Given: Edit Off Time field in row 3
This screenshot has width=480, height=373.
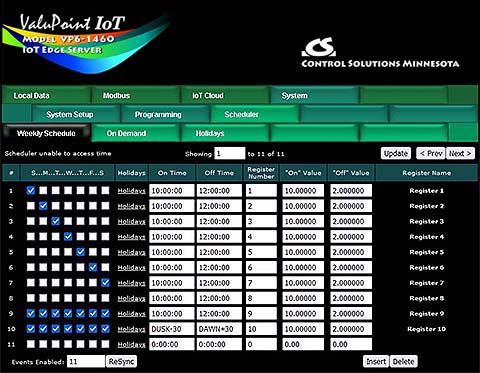Looking at the screenshot, I should click(219, 221).
